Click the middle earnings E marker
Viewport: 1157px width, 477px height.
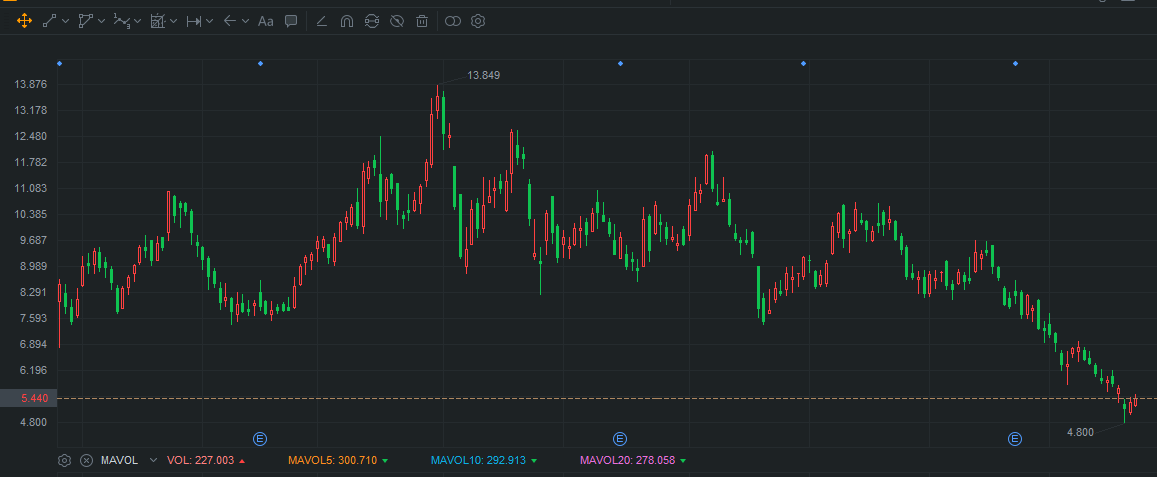620,439
